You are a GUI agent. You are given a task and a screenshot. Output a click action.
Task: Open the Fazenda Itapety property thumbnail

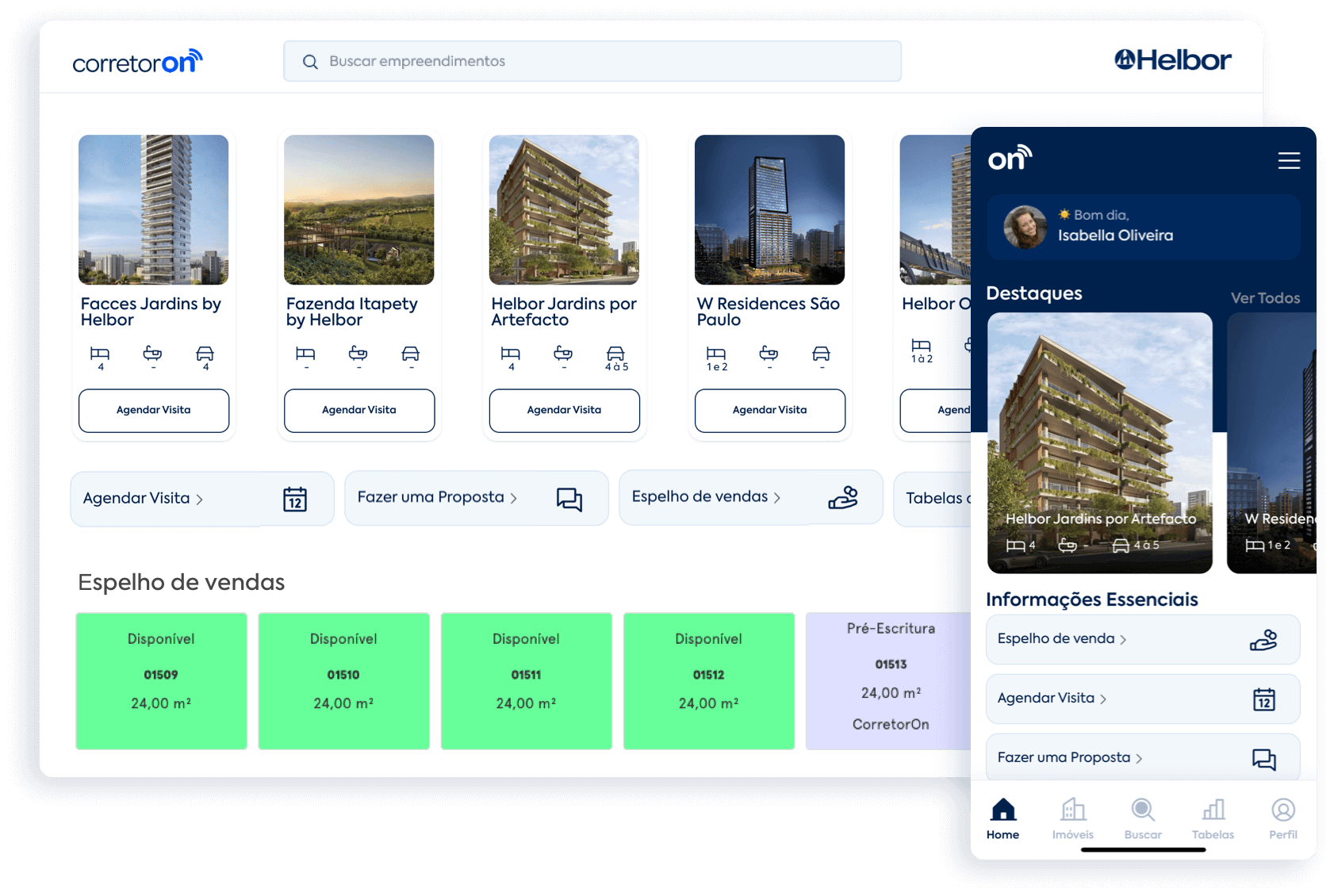click(x=358, y=209)
